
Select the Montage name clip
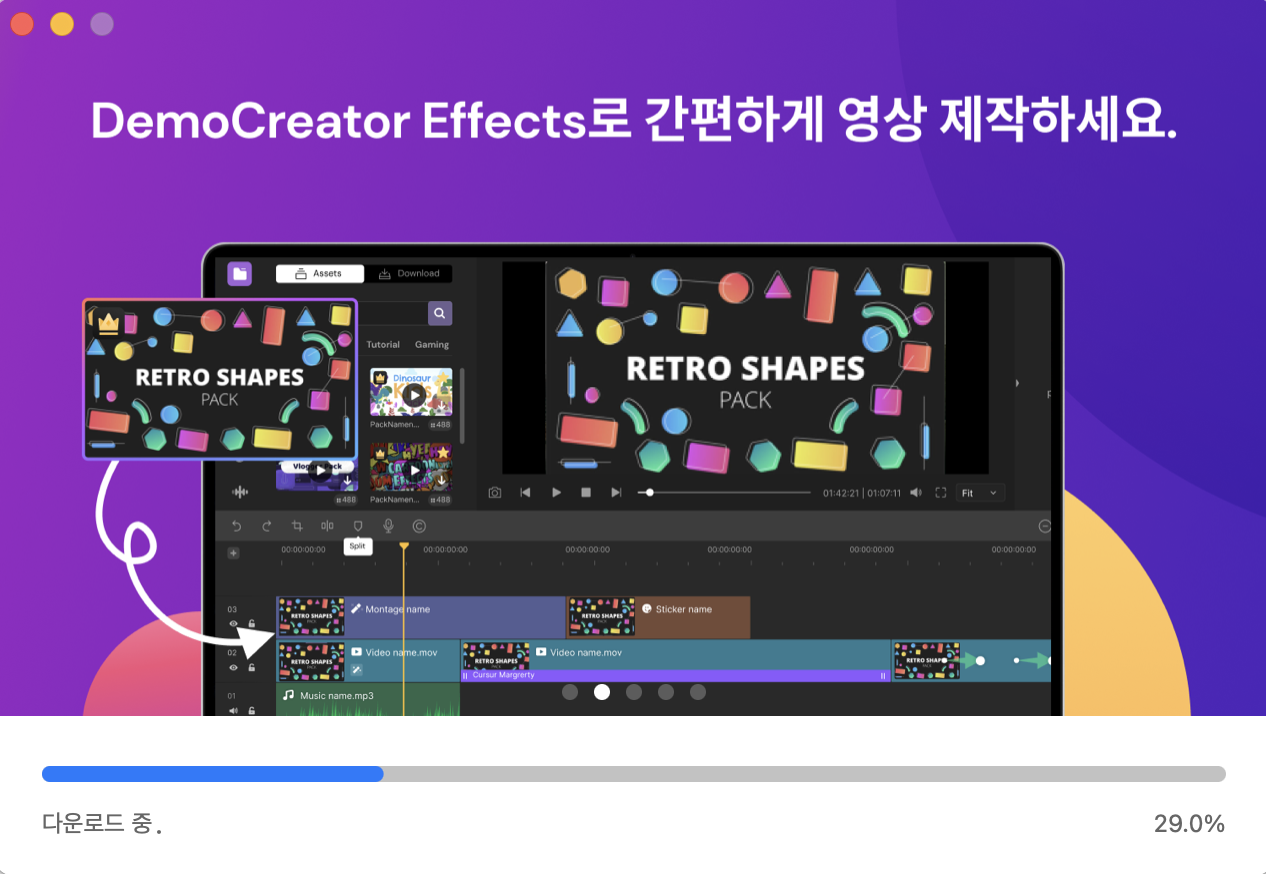tap(421, 617)
